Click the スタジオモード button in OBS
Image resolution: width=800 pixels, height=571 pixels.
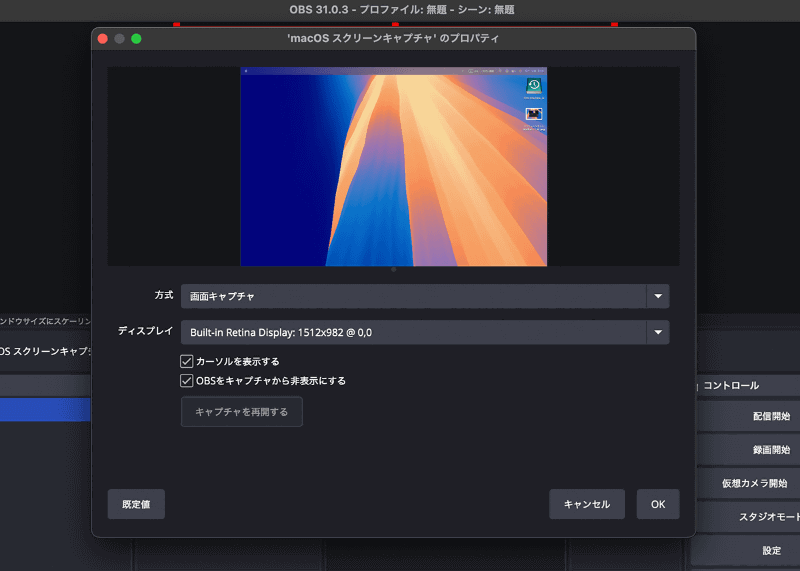point(748,517)
